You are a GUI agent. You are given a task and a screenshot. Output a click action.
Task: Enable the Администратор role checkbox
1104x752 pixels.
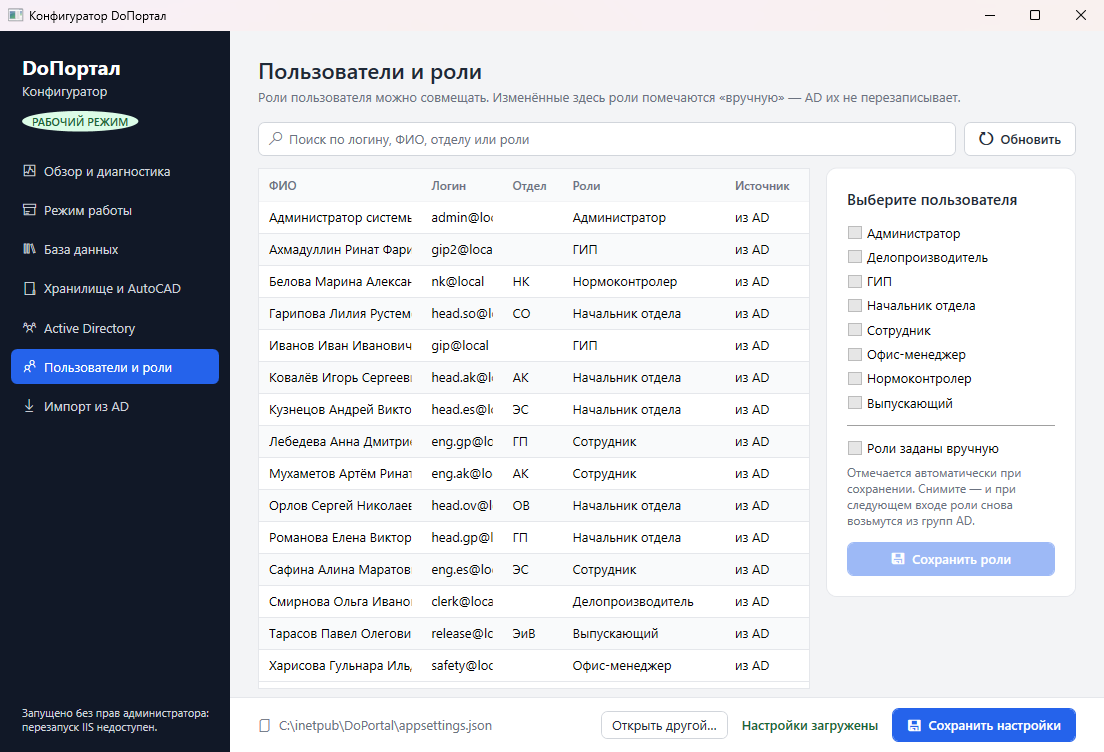855,232
